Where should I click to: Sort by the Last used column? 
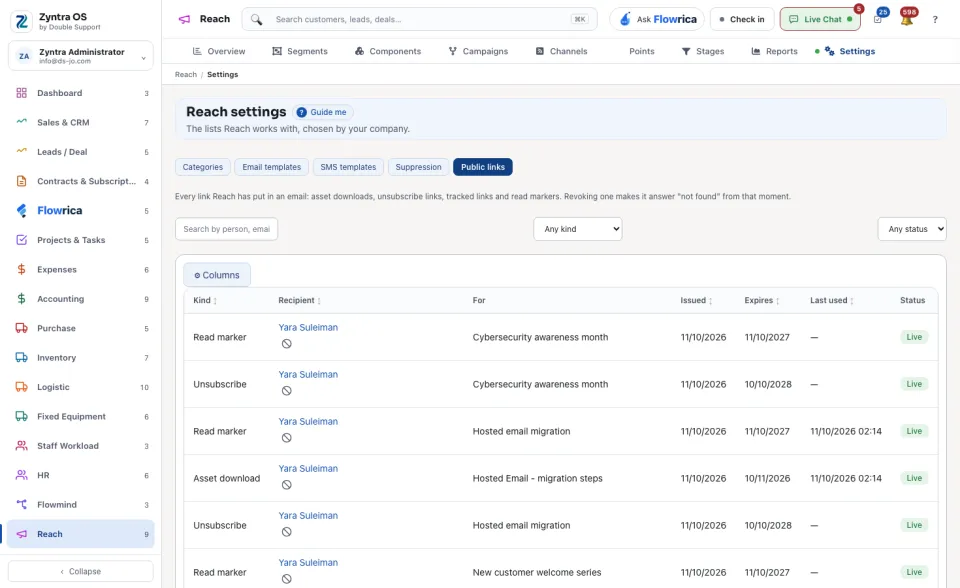pos(831,301)
